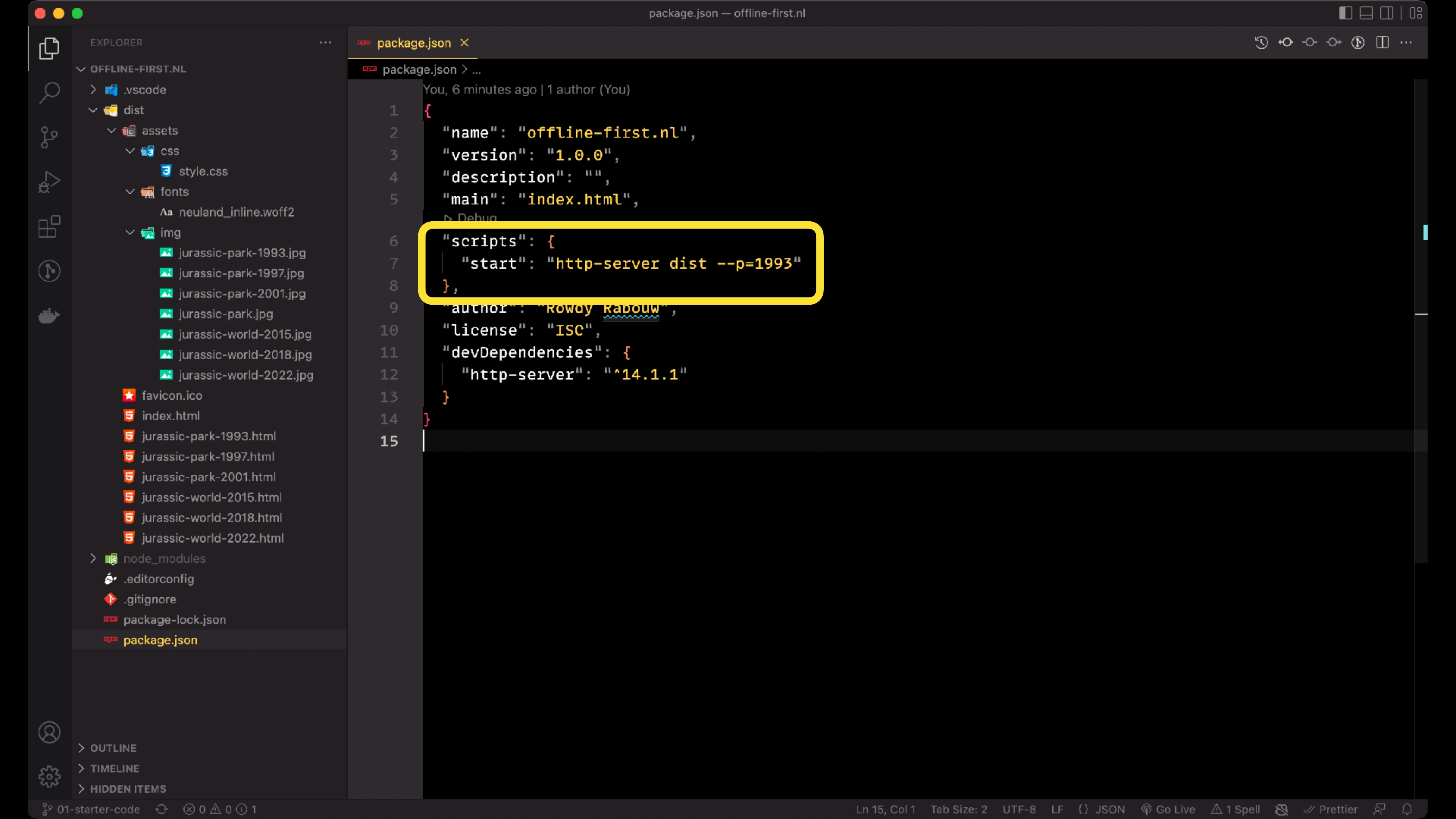Go to previous change icon
This screenshot has height=819, width=1456.
point(1286,42)
